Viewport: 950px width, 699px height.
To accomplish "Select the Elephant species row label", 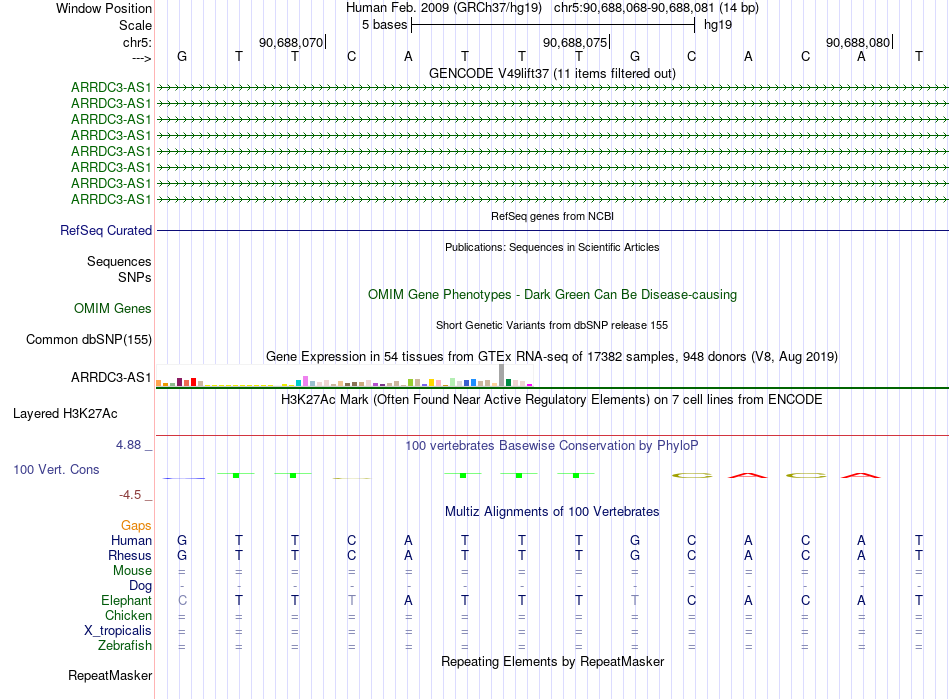I will coord(126,600).
